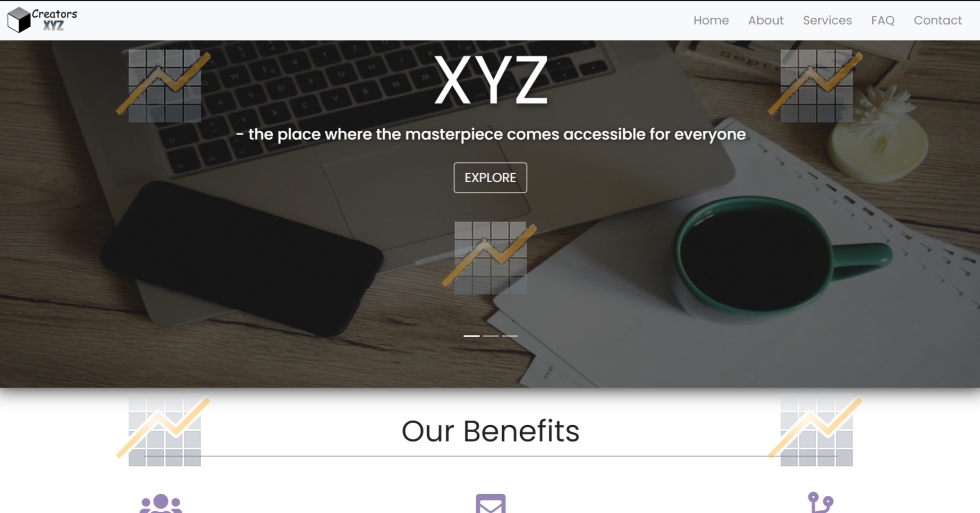Click the EXPLORE button

(490, 177)
